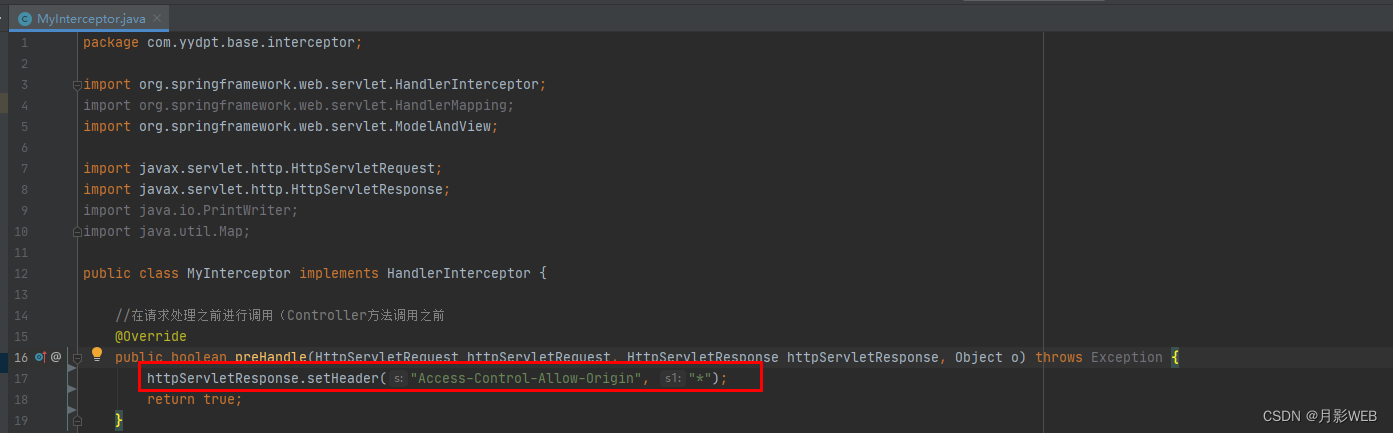Image resolution: width=1393 pixels, height=433 pixels.
Task: Click line number 17 in the gutter
Action: (21, 378)
